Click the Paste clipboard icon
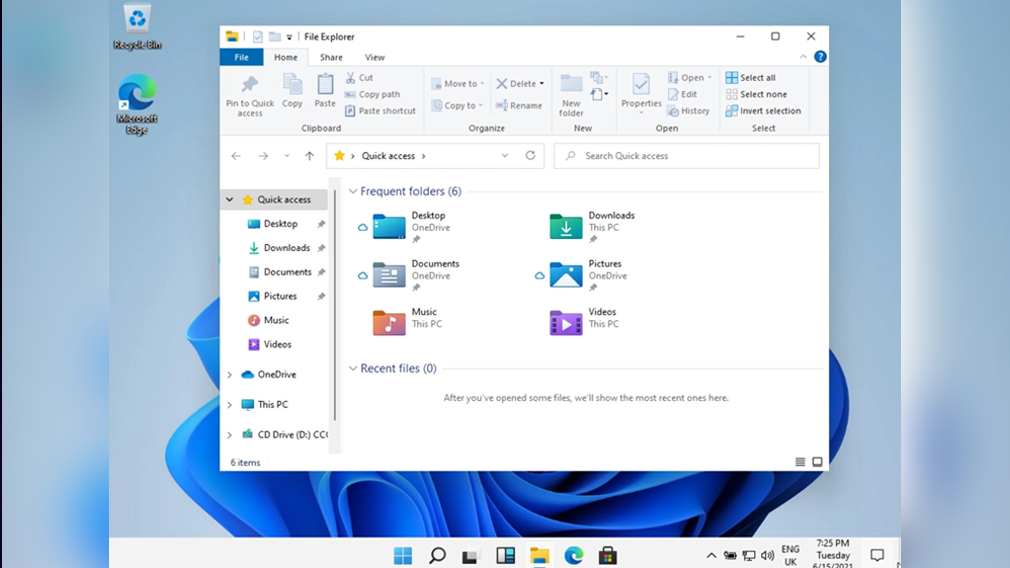 tap(325, 91)
